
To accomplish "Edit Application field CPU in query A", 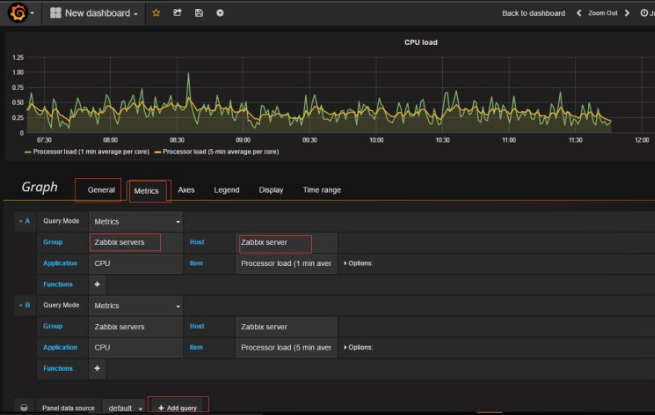I will pyautogui.click(x=136, y=263).
